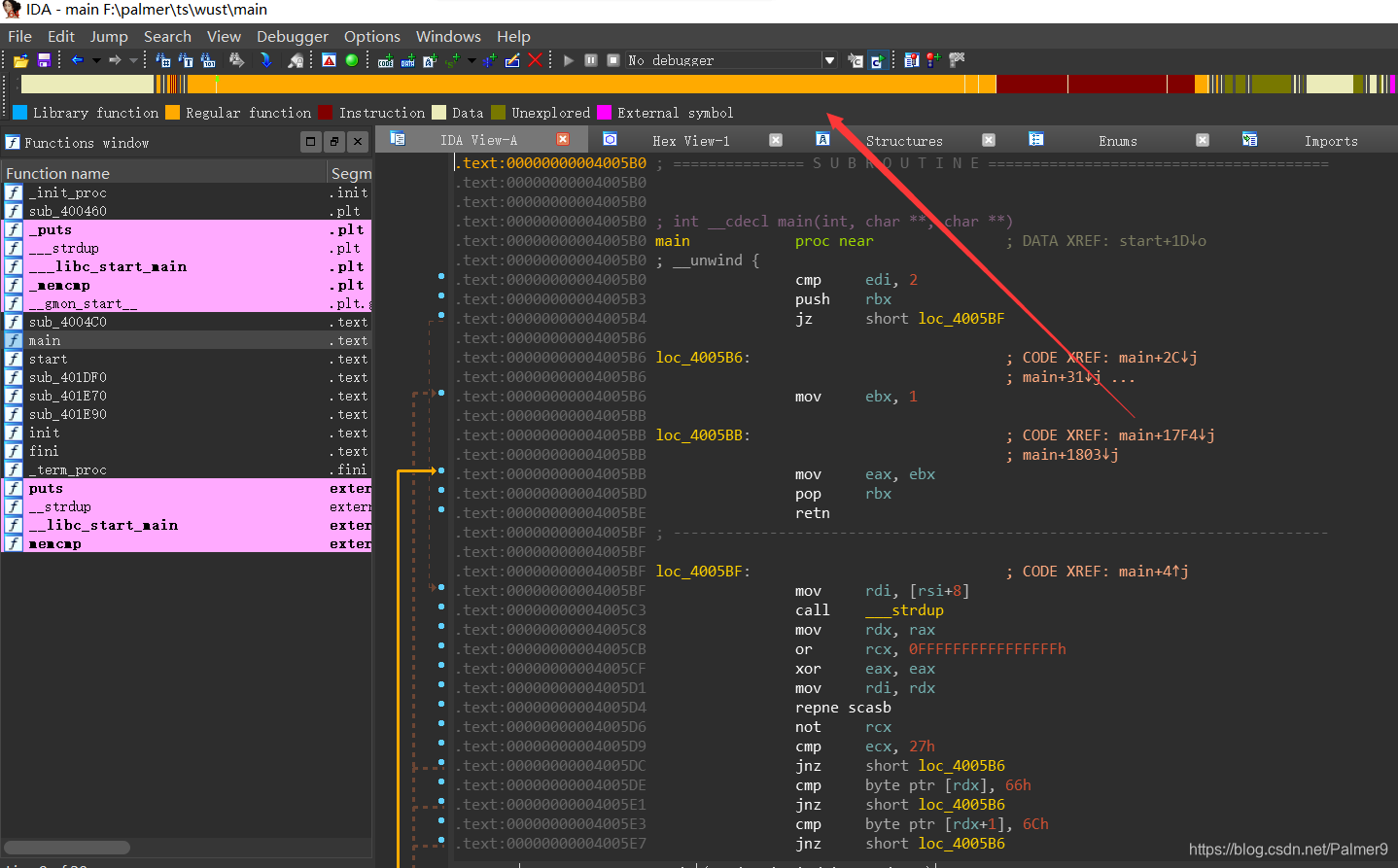Open the File menu
1398x868 pixels.
pos(20,36)
